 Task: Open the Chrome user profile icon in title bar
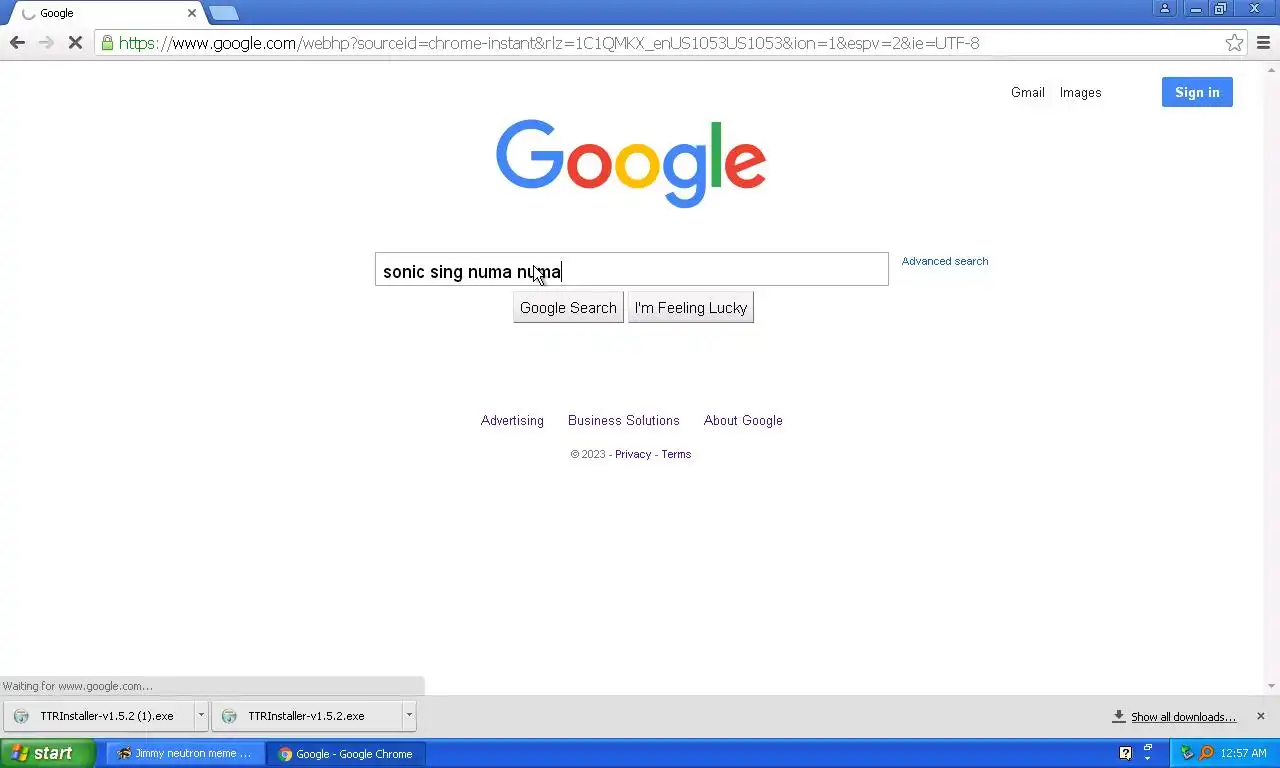[1165, 8]
